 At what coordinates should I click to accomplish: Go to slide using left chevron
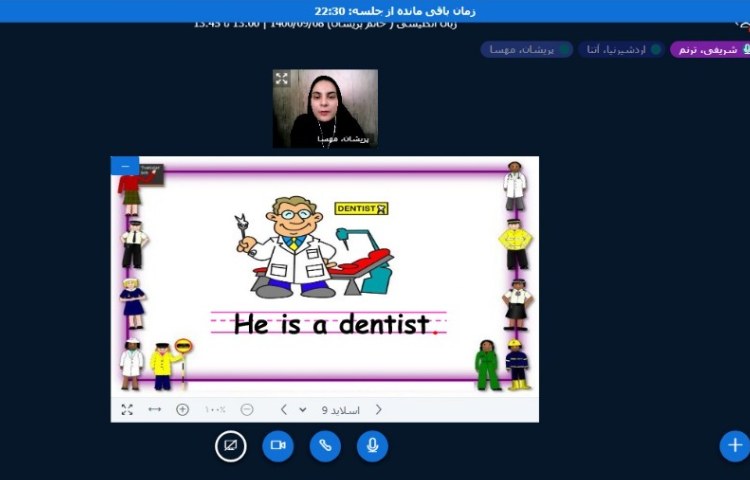coord(284,409)
